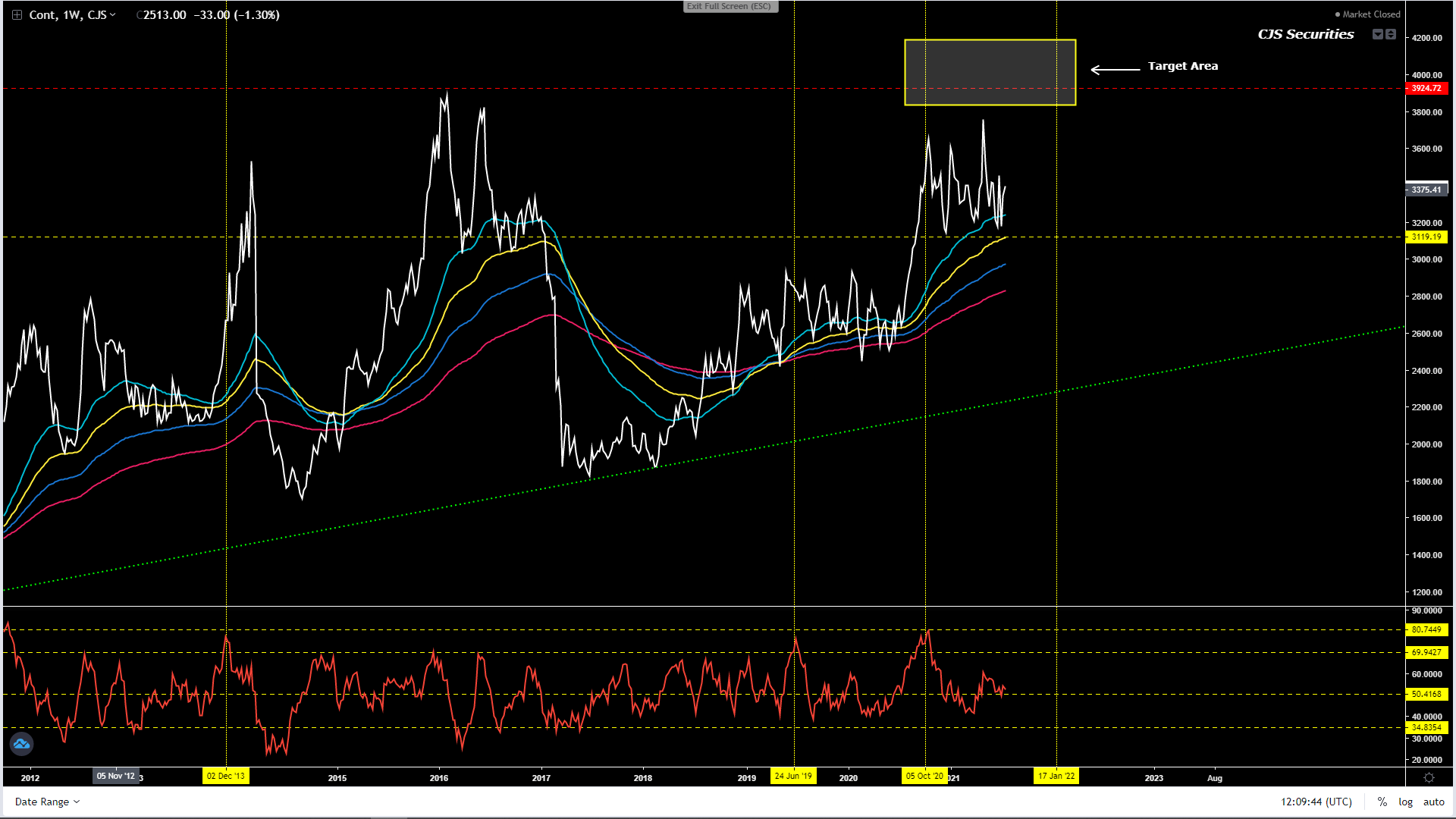Click Exit Full Screen (ESC) button
The width and height of the screenshot is (1456, 819).
coord(730,6)
